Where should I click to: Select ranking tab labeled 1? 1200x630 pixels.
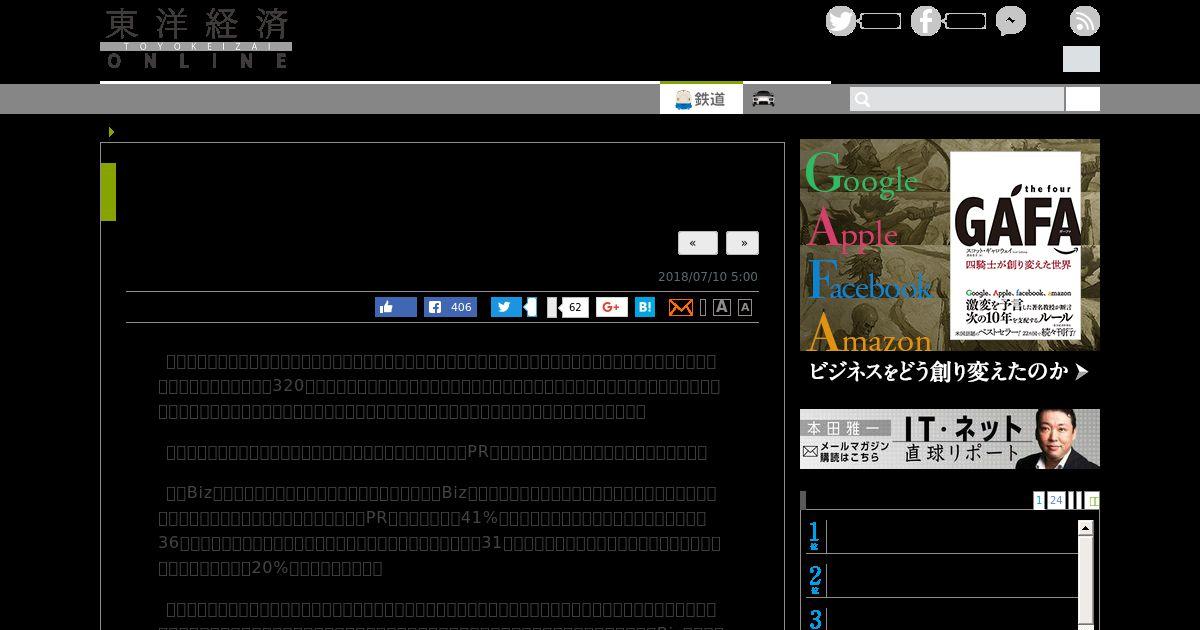1039,500
